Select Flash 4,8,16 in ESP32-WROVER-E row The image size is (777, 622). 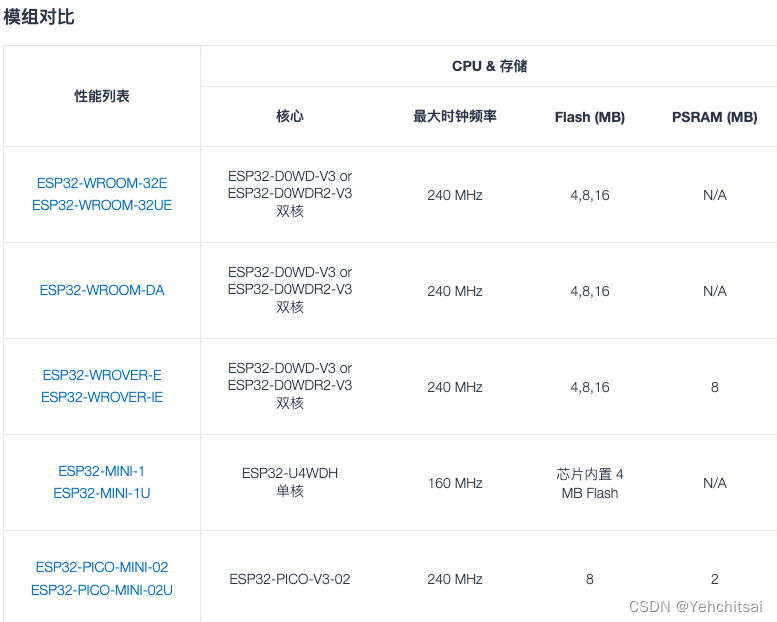click(590, 387)
